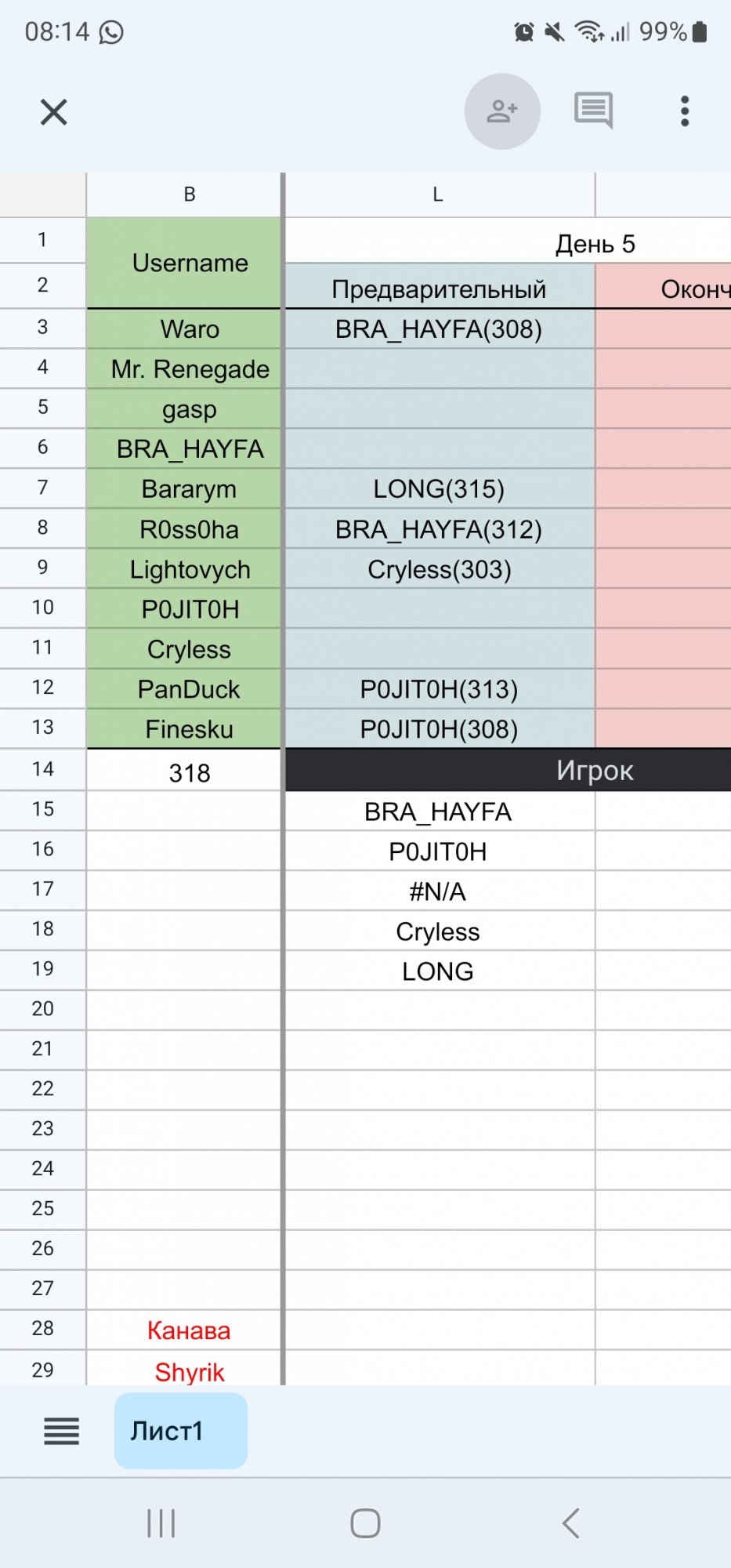The width and height of the screenshot is (731, 1568).
Task: Tap the share/add person icon
Action: point(502,111)
